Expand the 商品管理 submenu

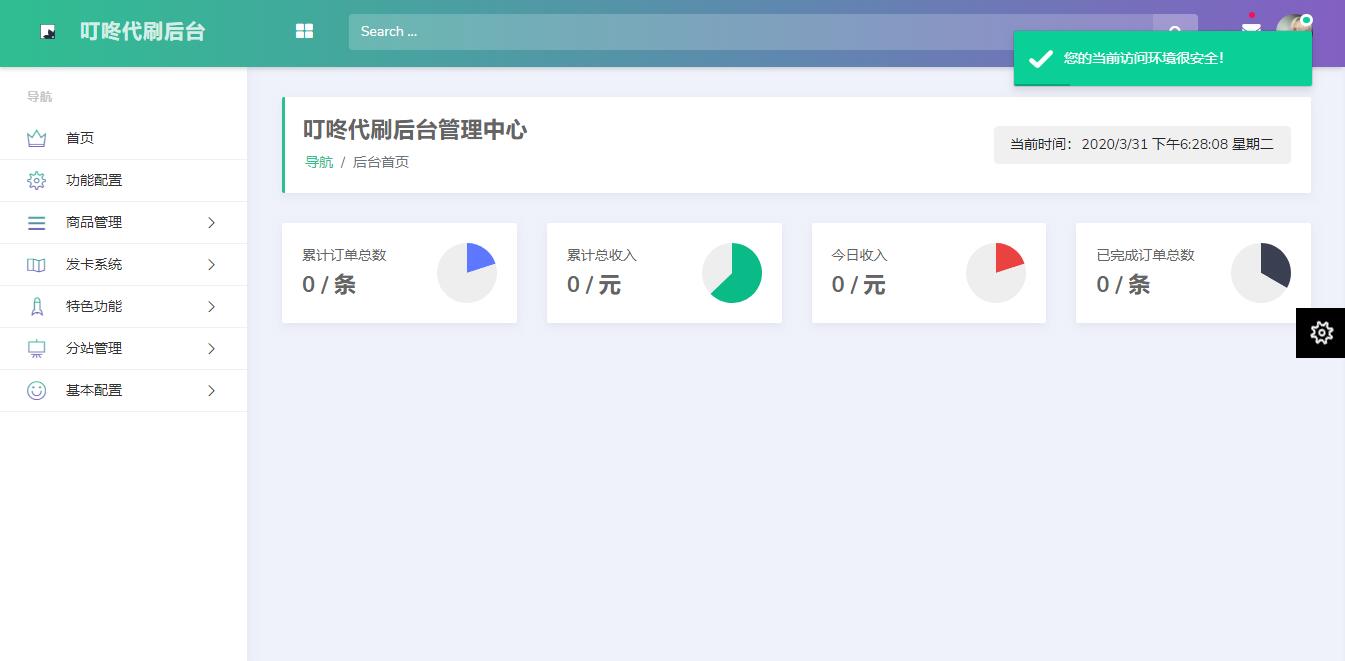click(211, 222)
